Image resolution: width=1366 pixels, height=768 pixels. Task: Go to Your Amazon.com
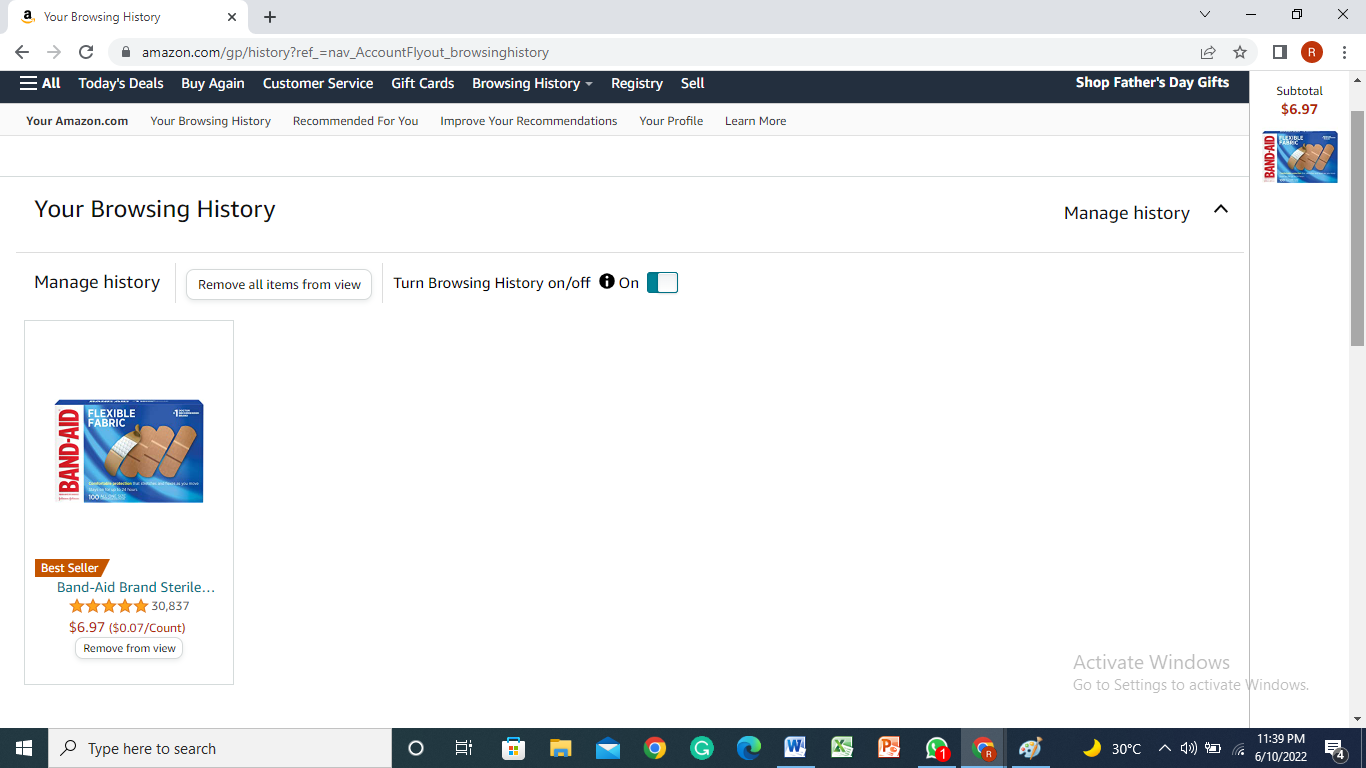pyautogui.click(x=77, y=121)
